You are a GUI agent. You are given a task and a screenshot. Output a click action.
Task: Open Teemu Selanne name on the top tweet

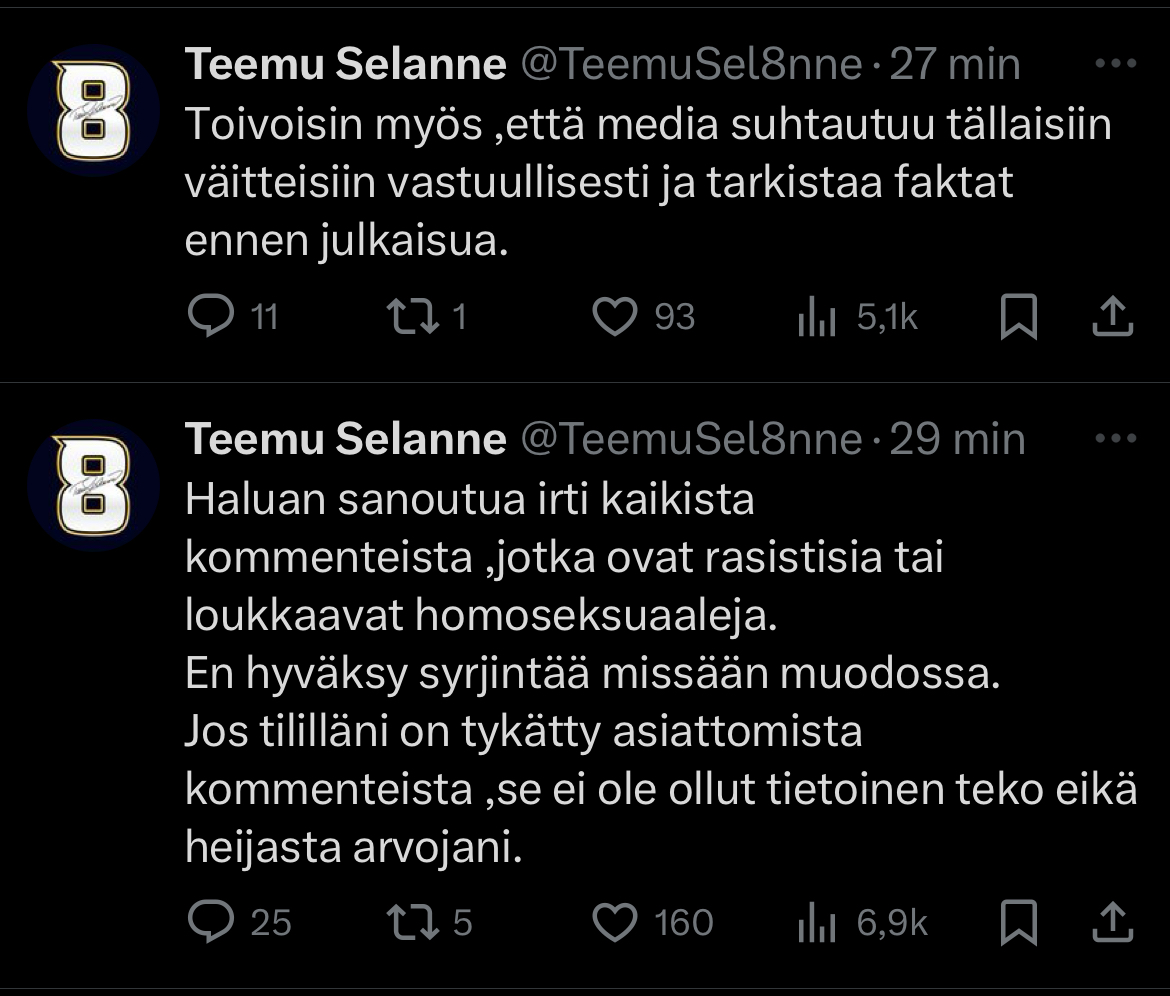click(346, 65)
